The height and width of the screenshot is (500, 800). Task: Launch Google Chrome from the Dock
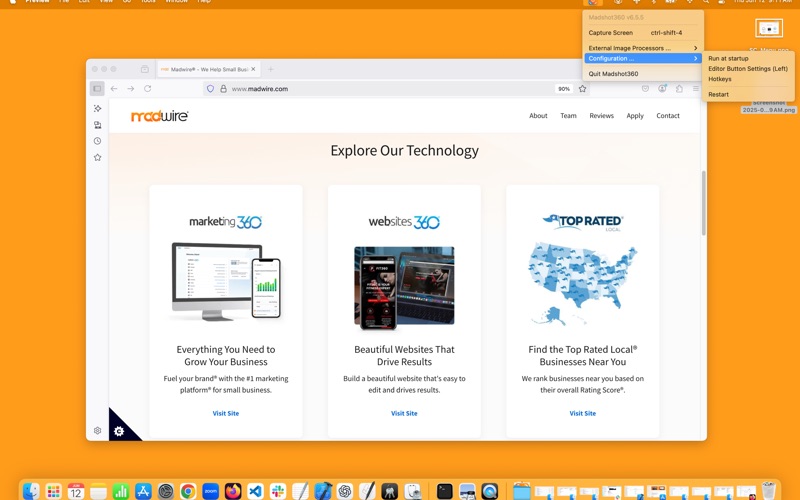point(188,491)
